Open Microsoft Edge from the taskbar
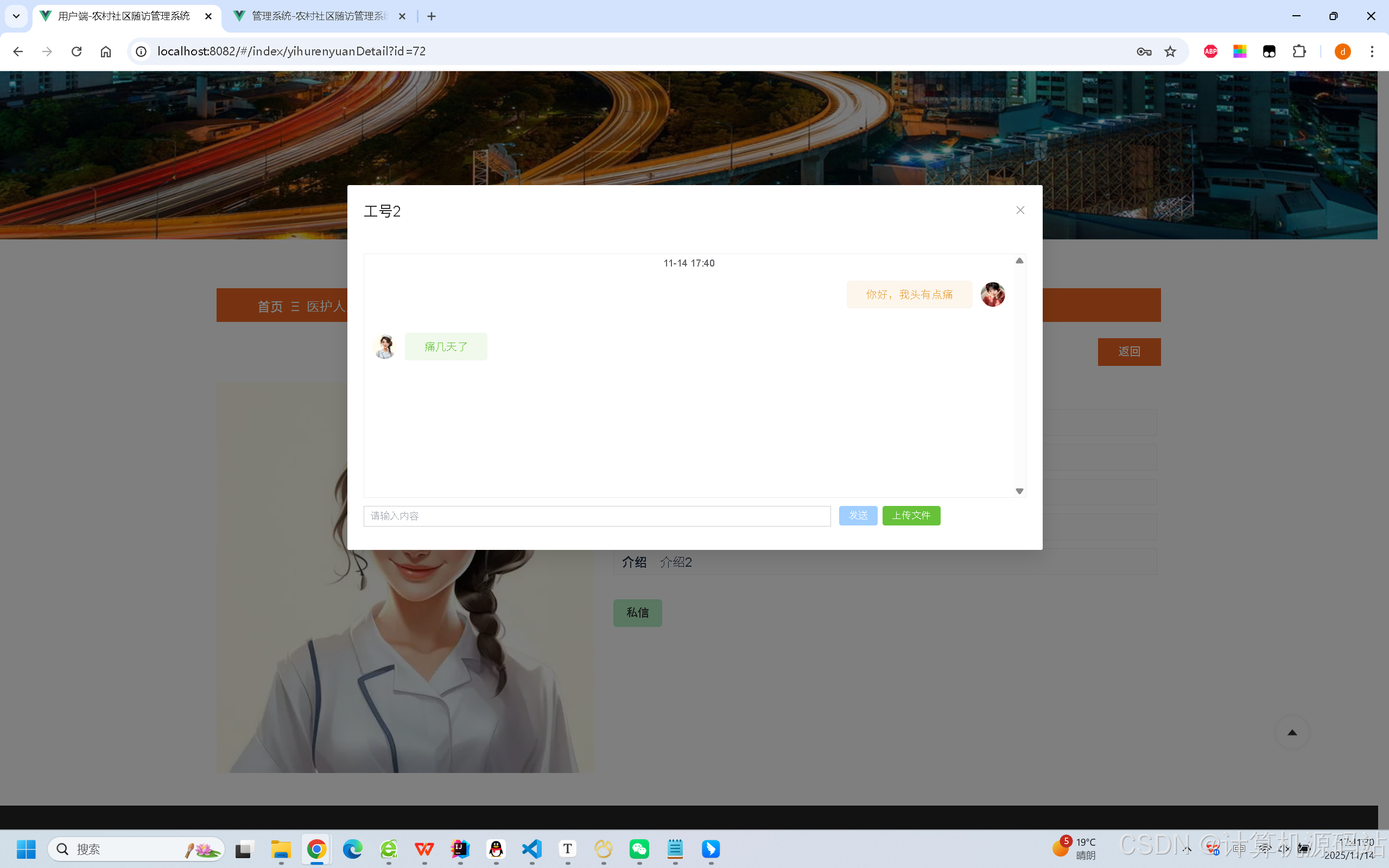The height and width of the screenshot is (868, 1389). coord(352,849)
